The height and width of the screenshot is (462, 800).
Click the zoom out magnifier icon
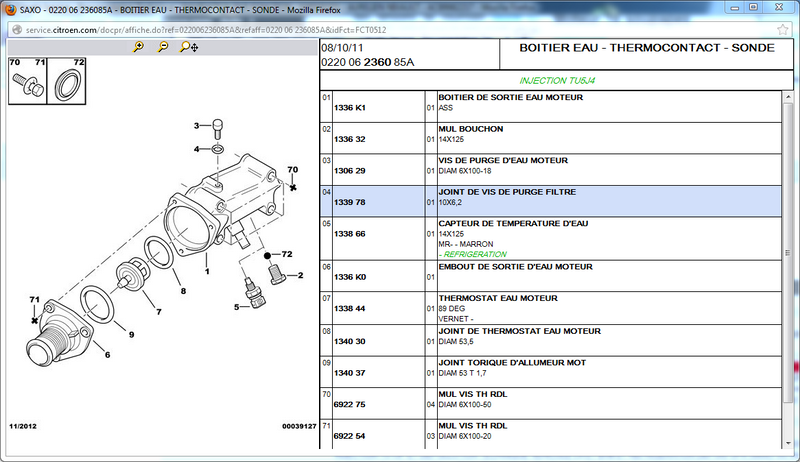[163, 47]
